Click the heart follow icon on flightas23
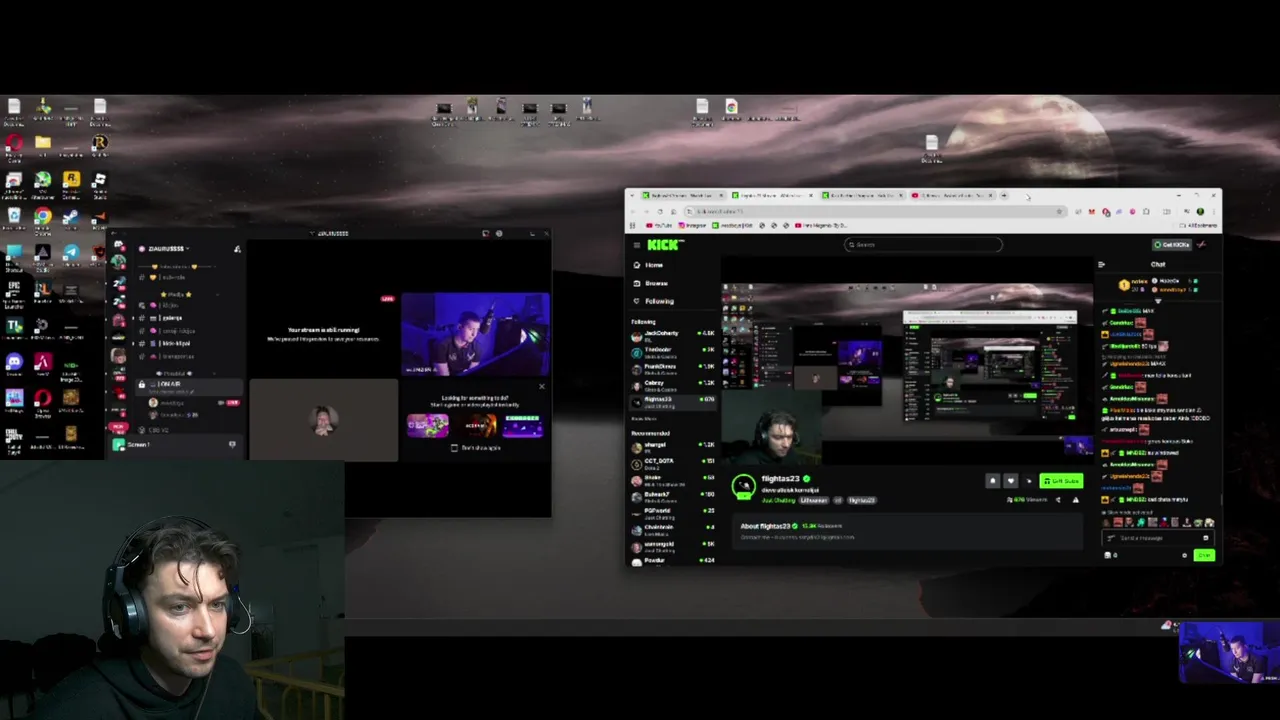Screen dimensions: 1280x720 [1011, 481]
